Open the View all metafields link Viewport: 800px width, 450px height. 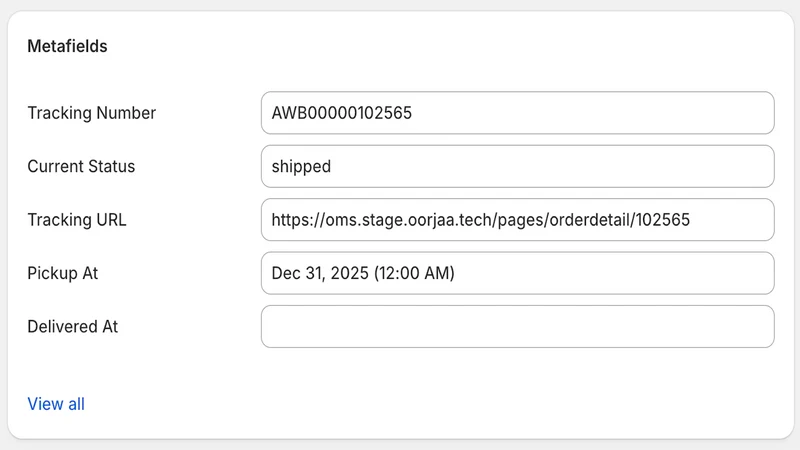[56, 404]
